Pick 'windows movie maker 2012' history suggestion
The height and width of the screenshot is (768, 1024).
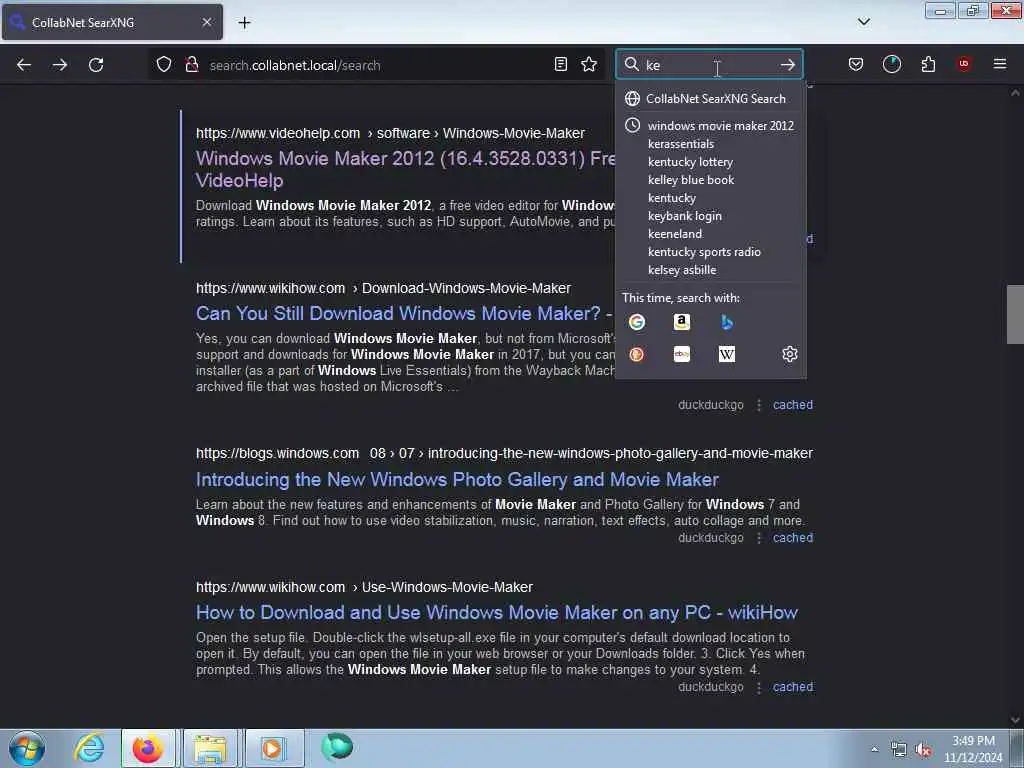coord(711,125)
